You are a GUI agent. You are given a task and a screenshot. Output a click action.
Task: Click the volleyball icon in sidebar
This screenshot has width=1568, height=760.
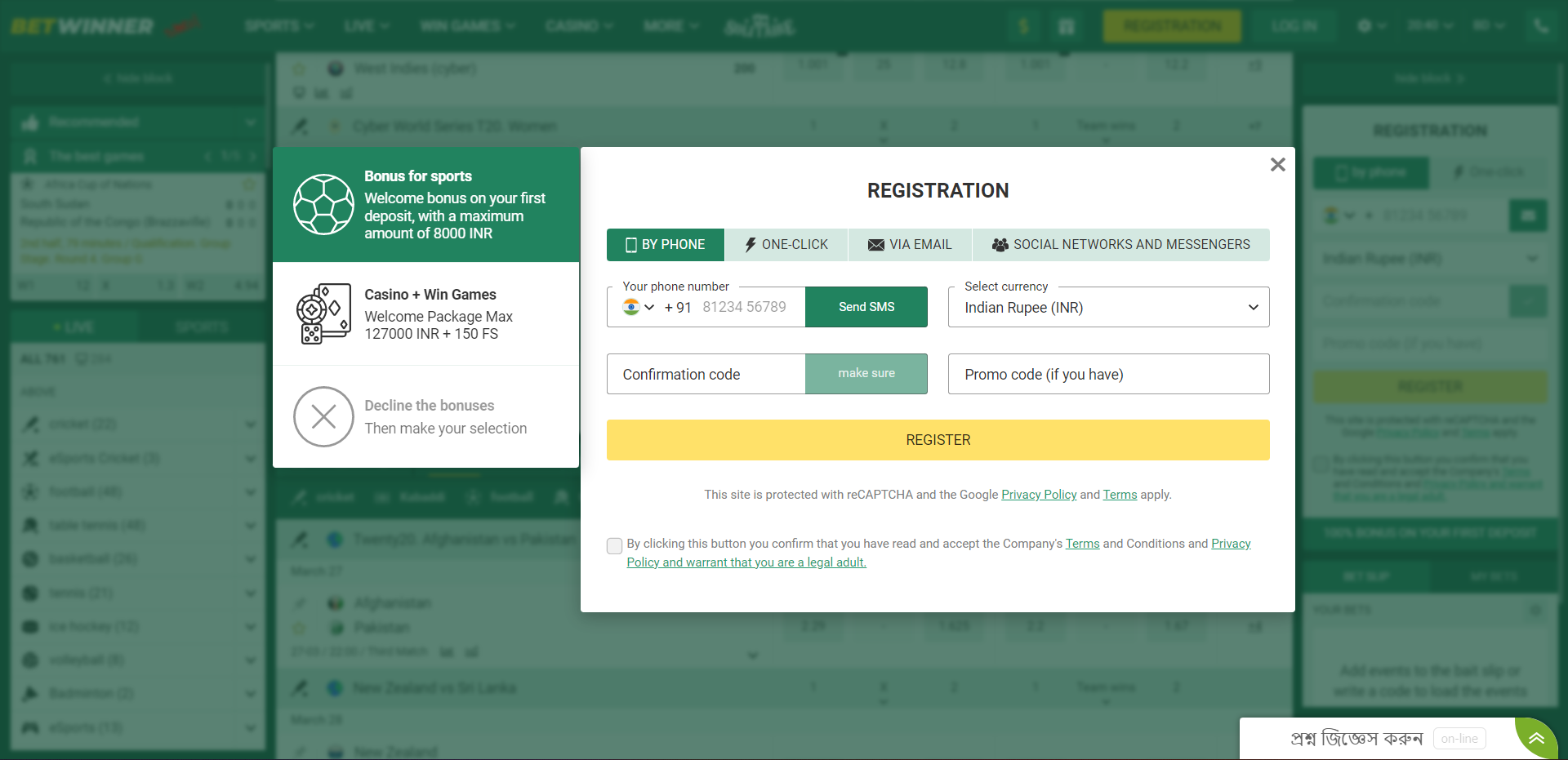pyautogui.click(x=30, y=660)
